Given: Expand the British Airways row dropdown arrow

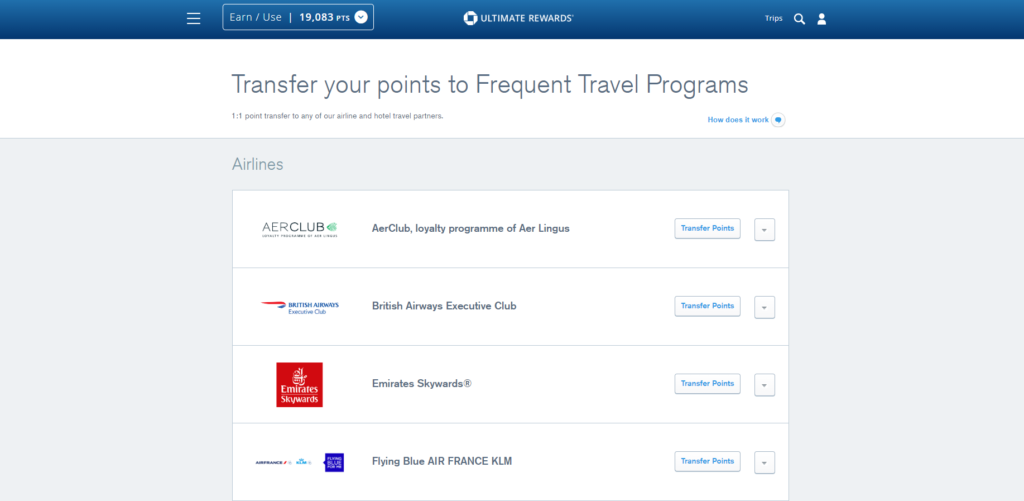Looking at the screenshot, I should point(764,307).
